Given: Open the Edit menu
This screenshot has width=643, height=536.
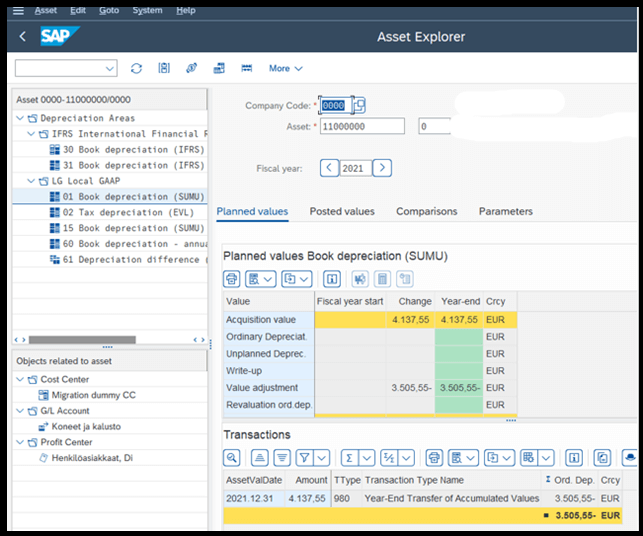Looking at the screenshot, I should pos(78,10).
